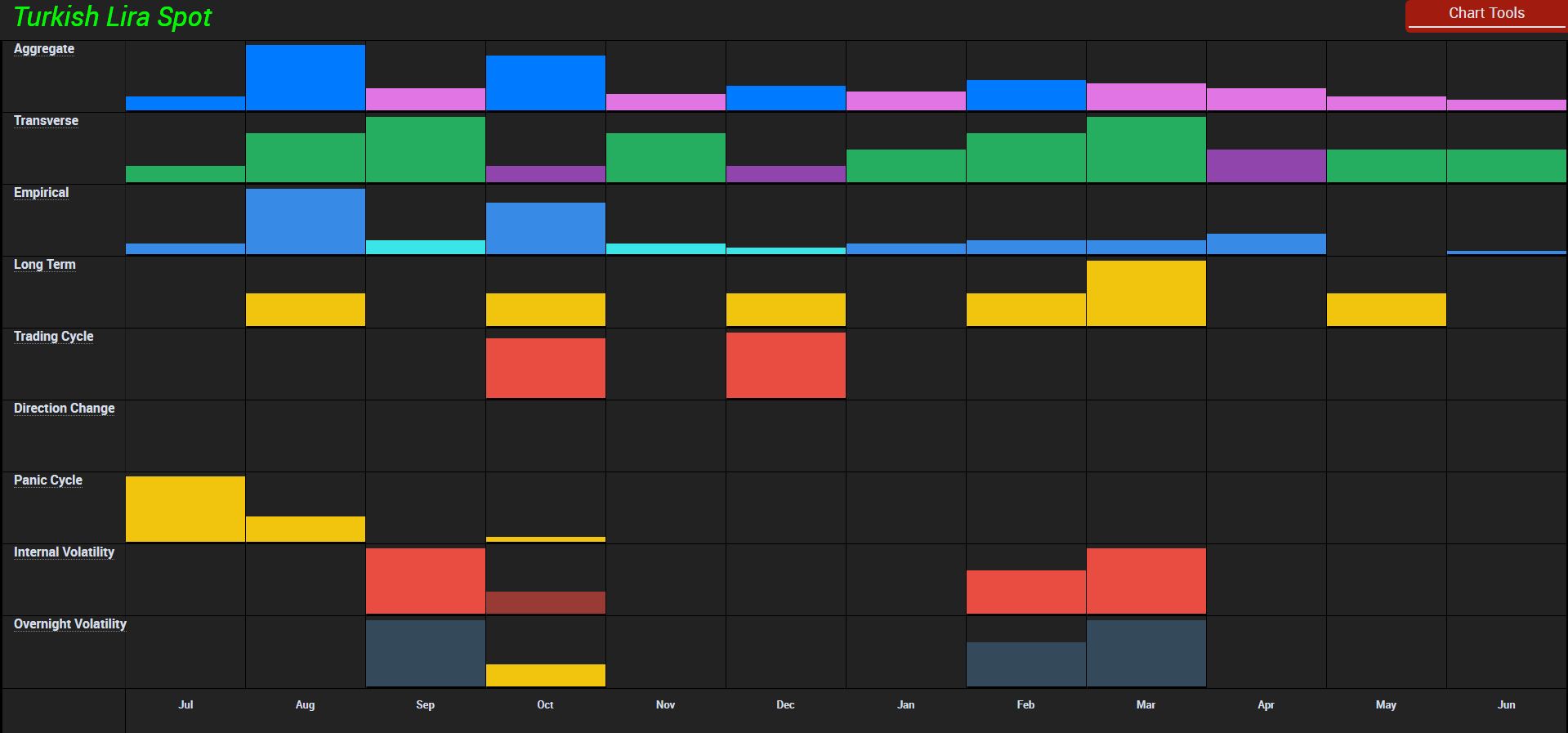Viewport: 1568px width, 733px height.
Task: Select the Long Term yellow bar for Feb
Action: coord(1026,310)
